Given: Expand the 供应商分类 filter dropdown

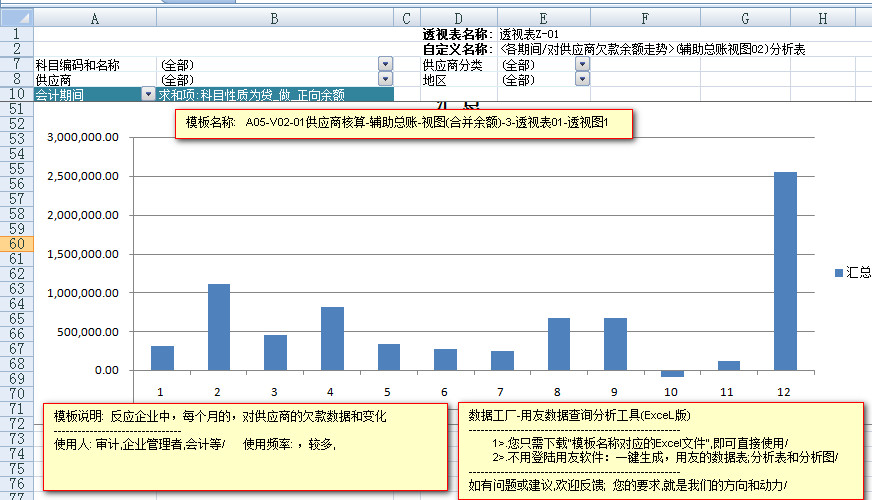Looking at the screenshot, I should (582, 65).
